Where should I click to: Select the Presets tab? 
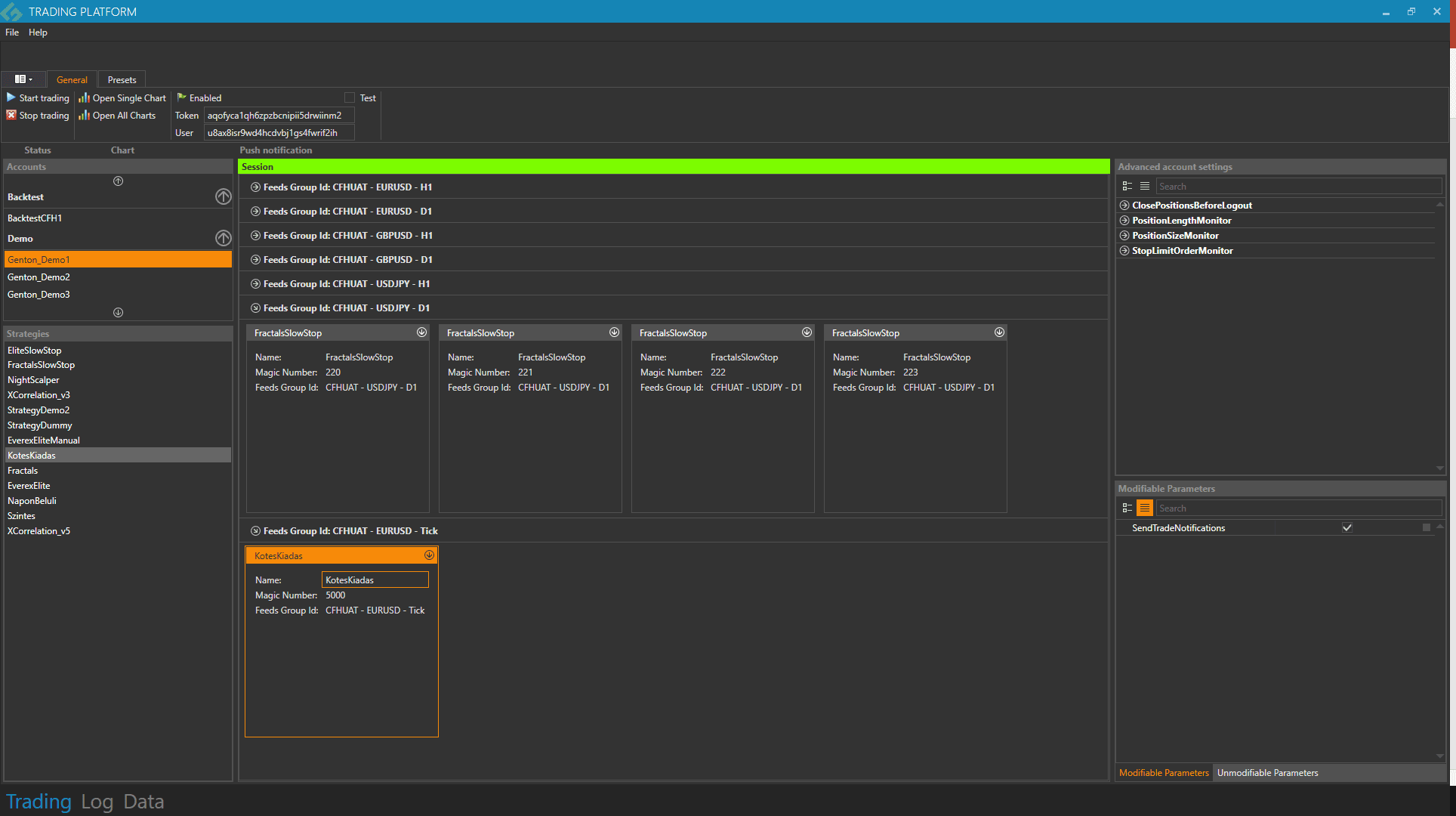(x=120, y=79)
